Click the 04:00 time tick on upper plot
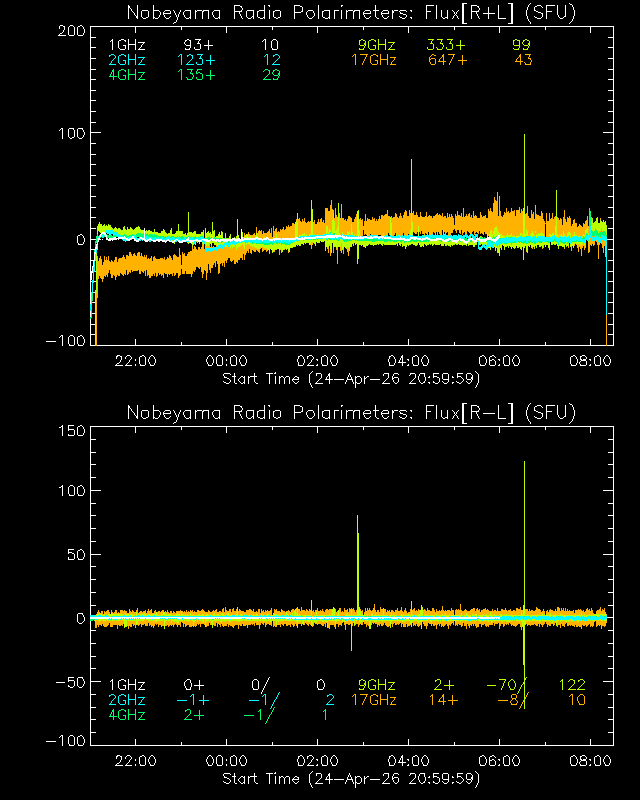This screenshot has height=800, width=640. point(408,361)
